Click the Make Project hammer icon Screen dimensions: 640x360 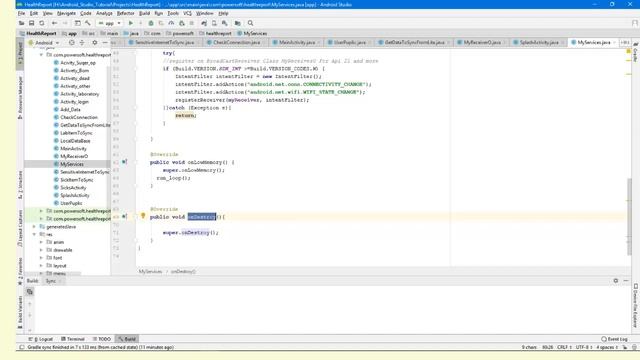[87, 23]
